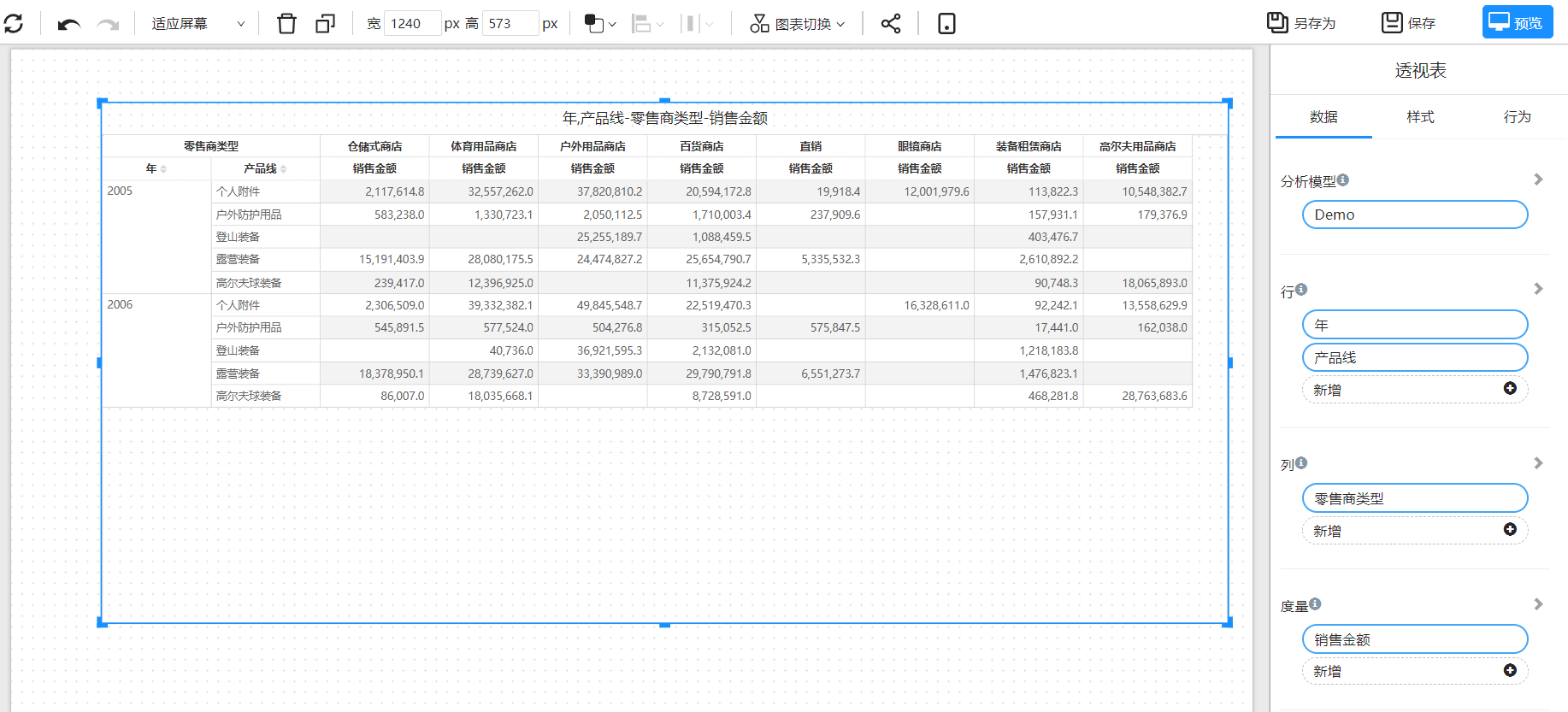This screenshot has width=1568, height=712.
Task: Click plus icon to add a column field
Action: (1510, 530)
